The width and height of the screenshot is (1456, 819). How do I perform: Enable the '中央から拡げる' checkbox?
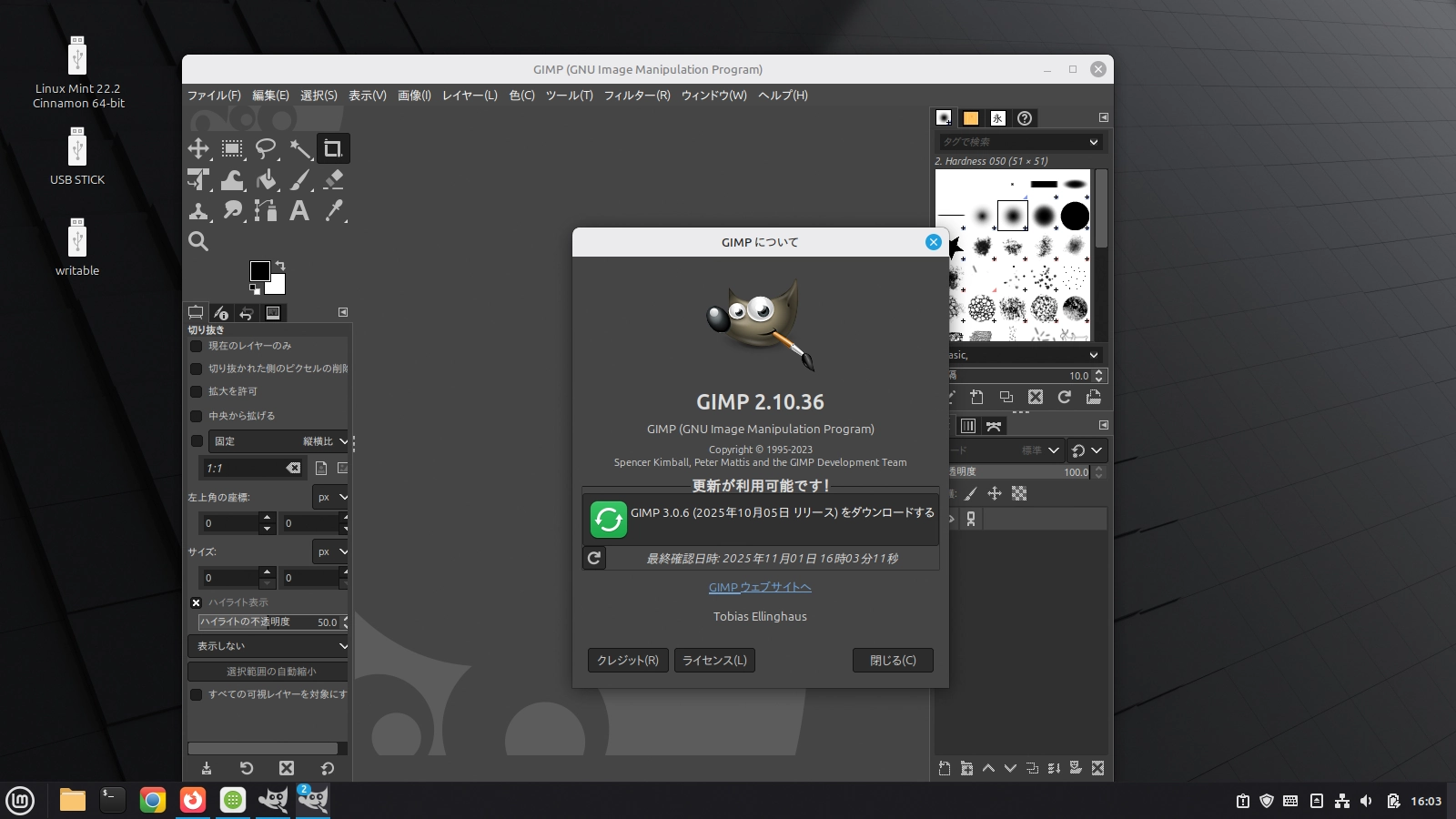[196, 416]
